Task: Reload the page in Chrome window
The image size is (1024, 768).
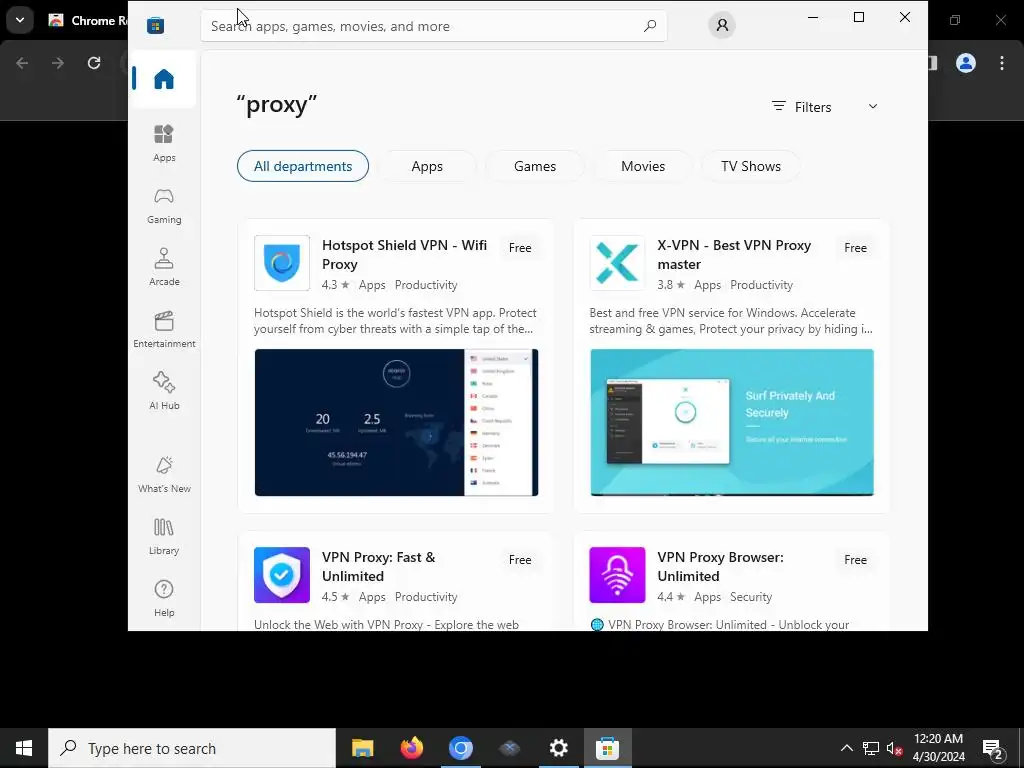Action: pyautogui.click(x=94, y=63)
